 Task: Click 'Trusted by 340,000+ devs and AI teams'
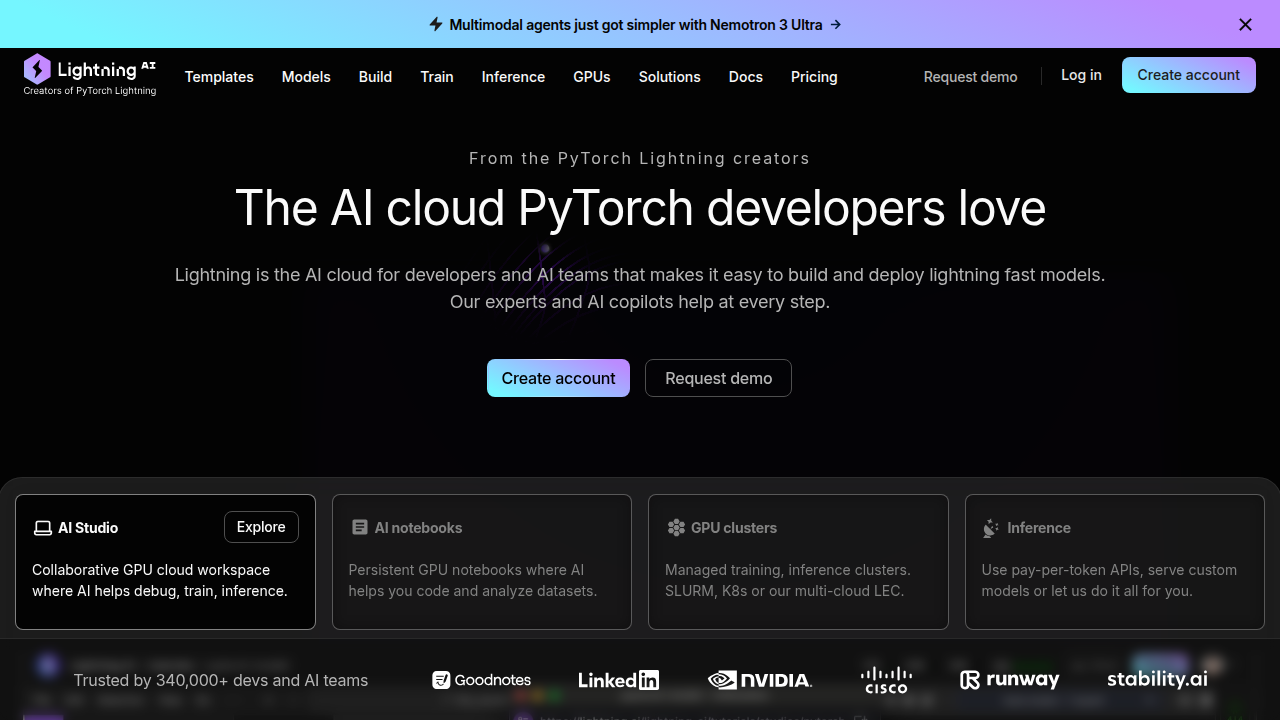tap(221, 680)
